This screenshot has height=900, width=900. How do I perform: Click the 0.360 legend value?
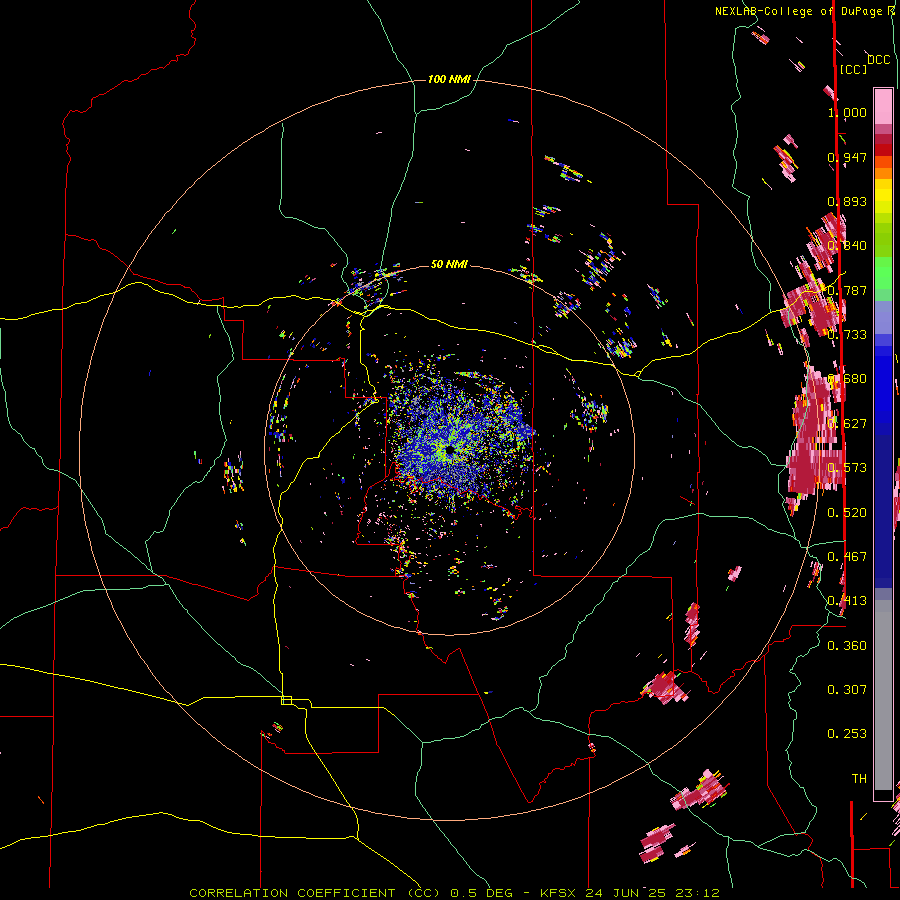point(847,646)
